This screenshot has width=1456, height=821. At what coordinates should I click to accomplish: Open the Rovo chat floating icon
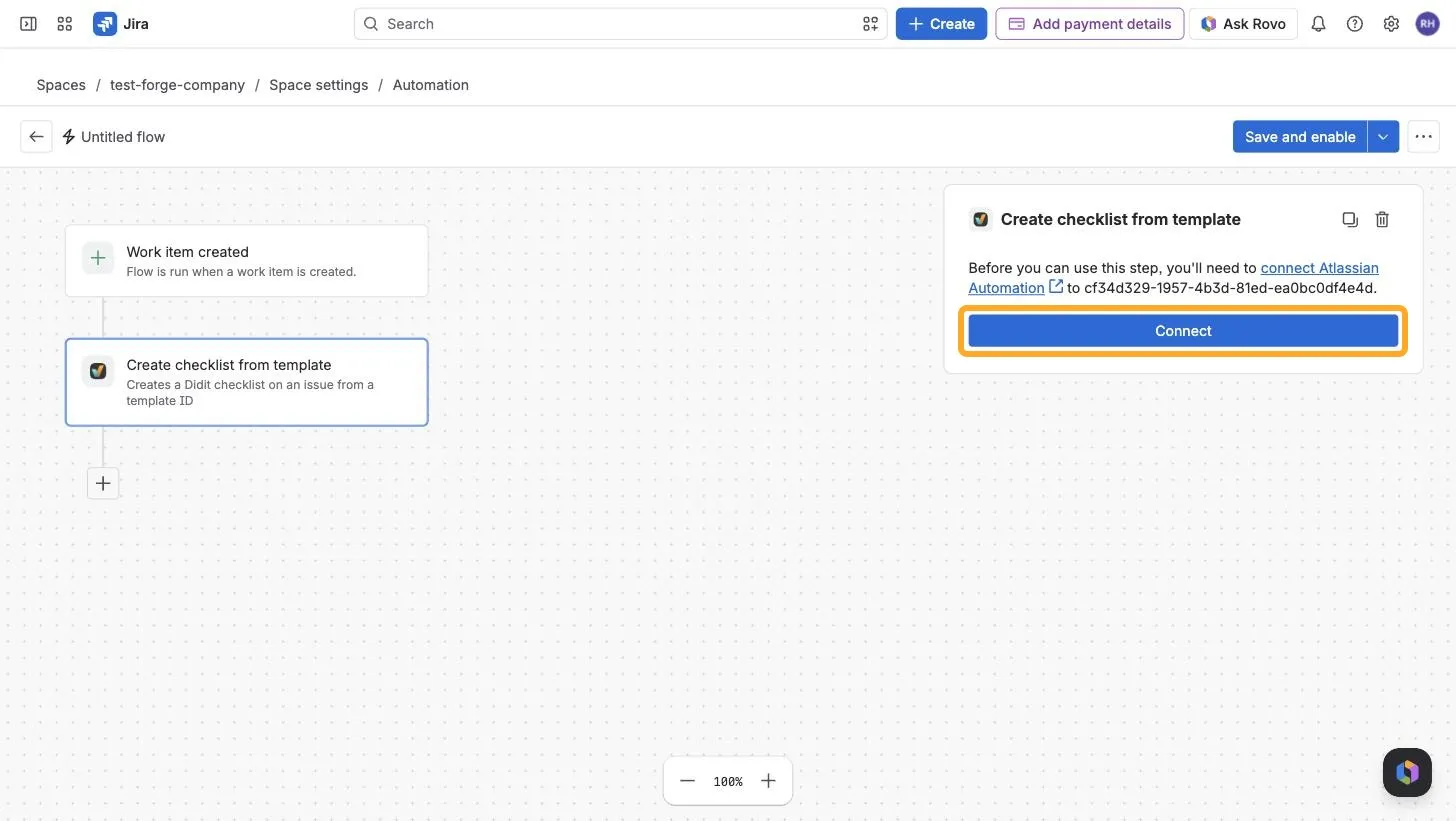1407,772
